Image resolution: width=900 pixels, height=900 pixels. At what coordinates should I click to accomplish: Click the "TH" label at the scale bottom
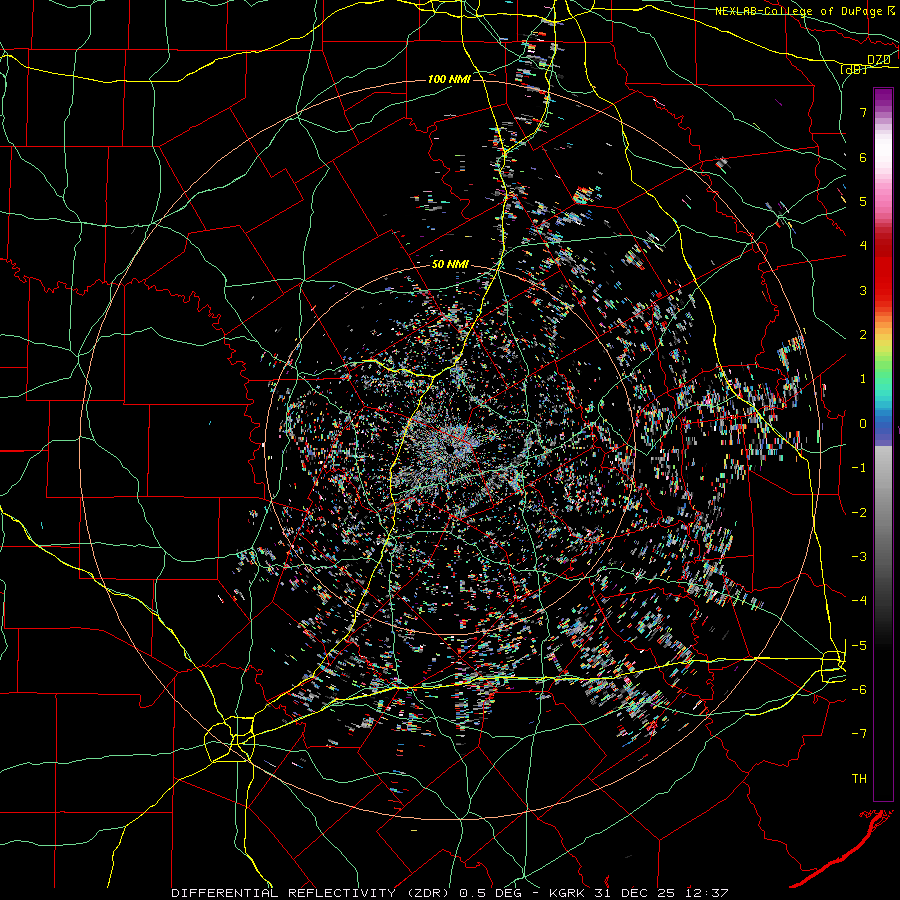(859, 778)
